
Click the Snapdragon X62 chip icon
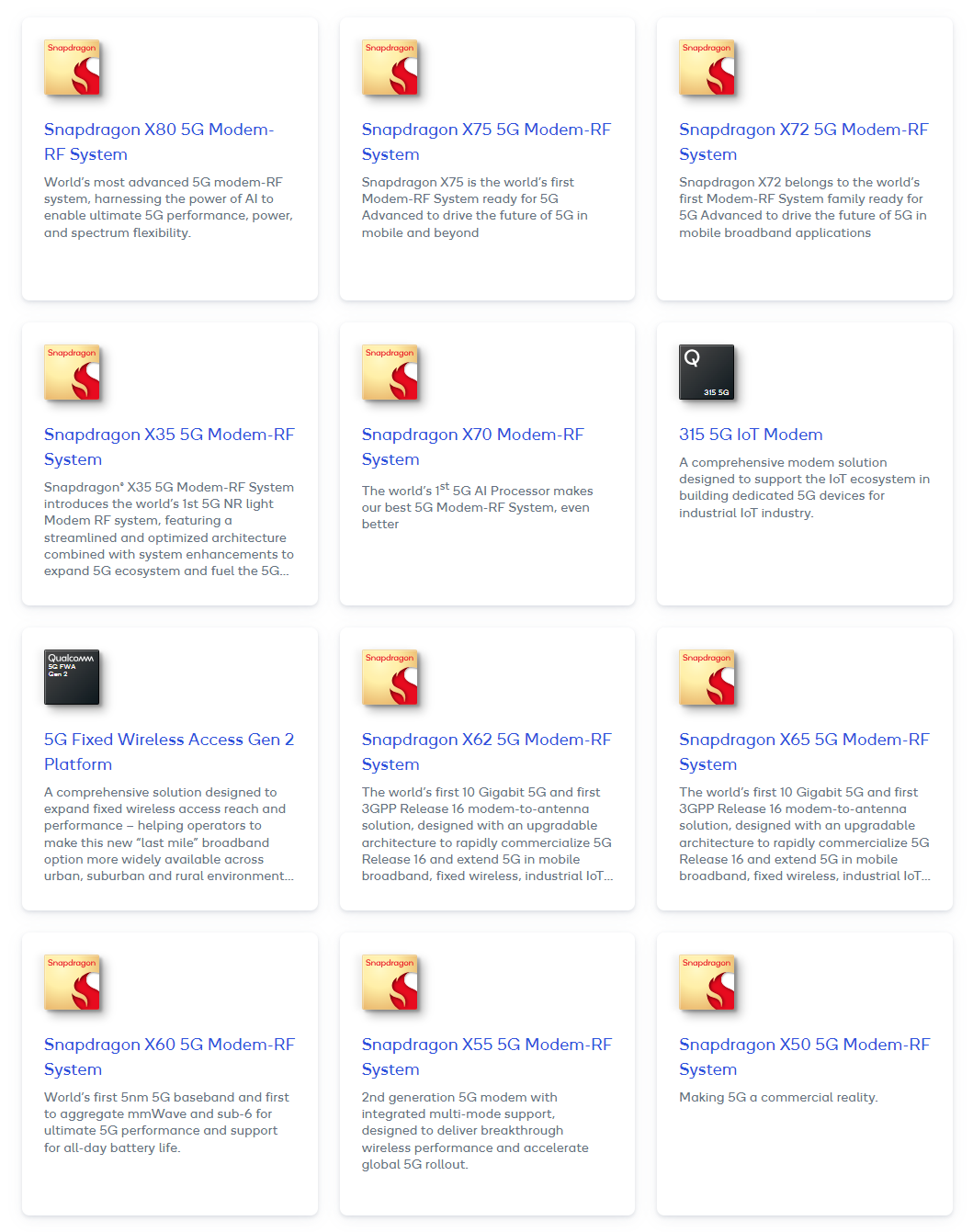390,677
